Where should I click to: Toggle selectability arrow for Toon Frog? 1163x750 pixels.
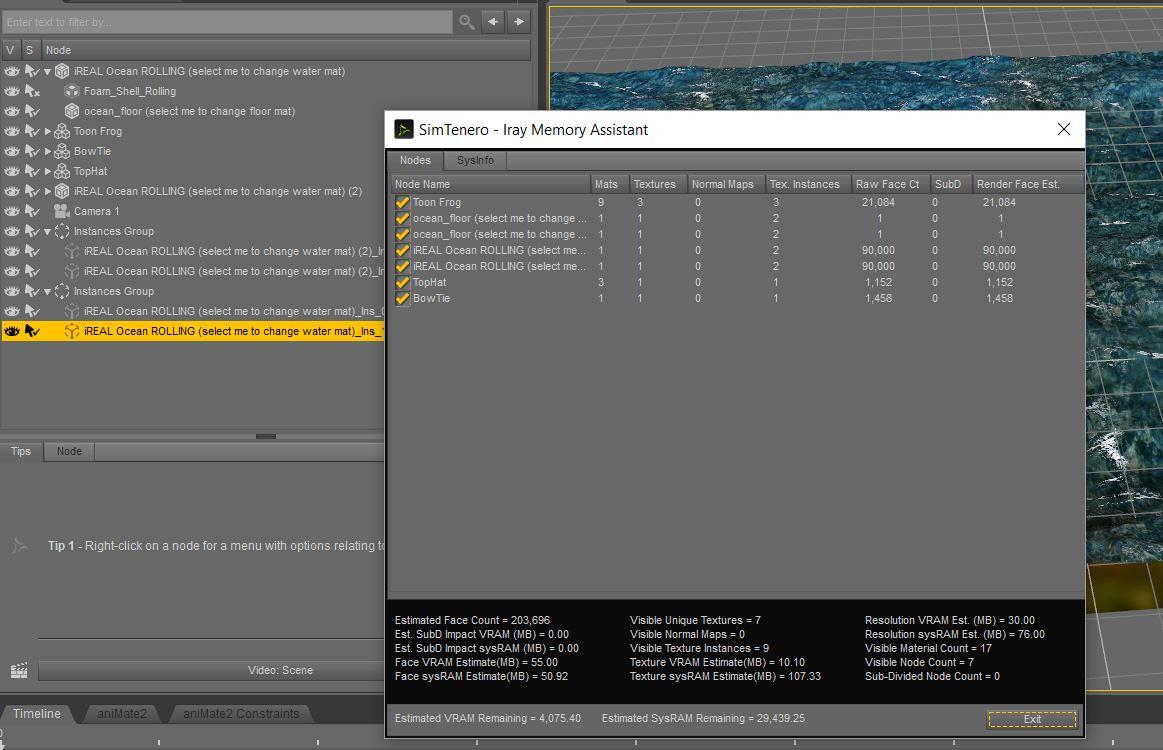(32, 131)
